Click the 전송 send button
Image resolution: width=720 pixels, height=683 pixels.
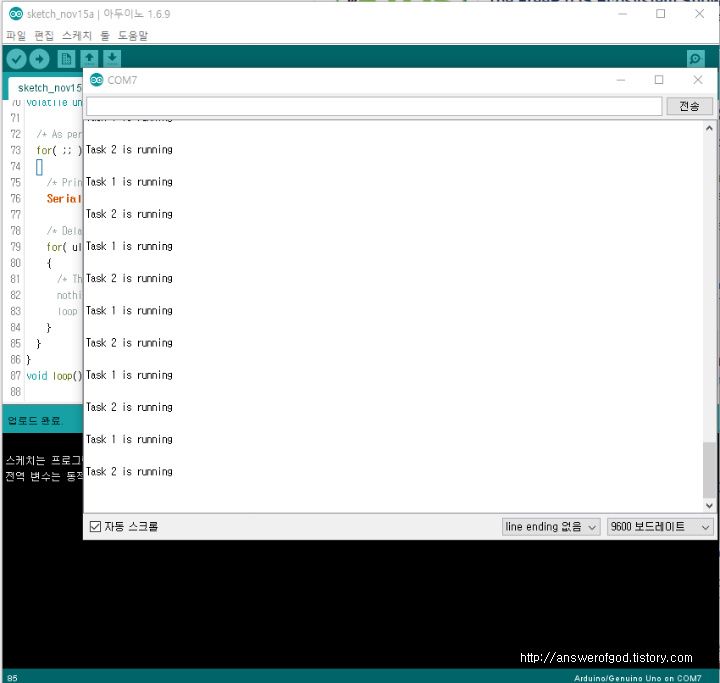[x=689, y=106]
